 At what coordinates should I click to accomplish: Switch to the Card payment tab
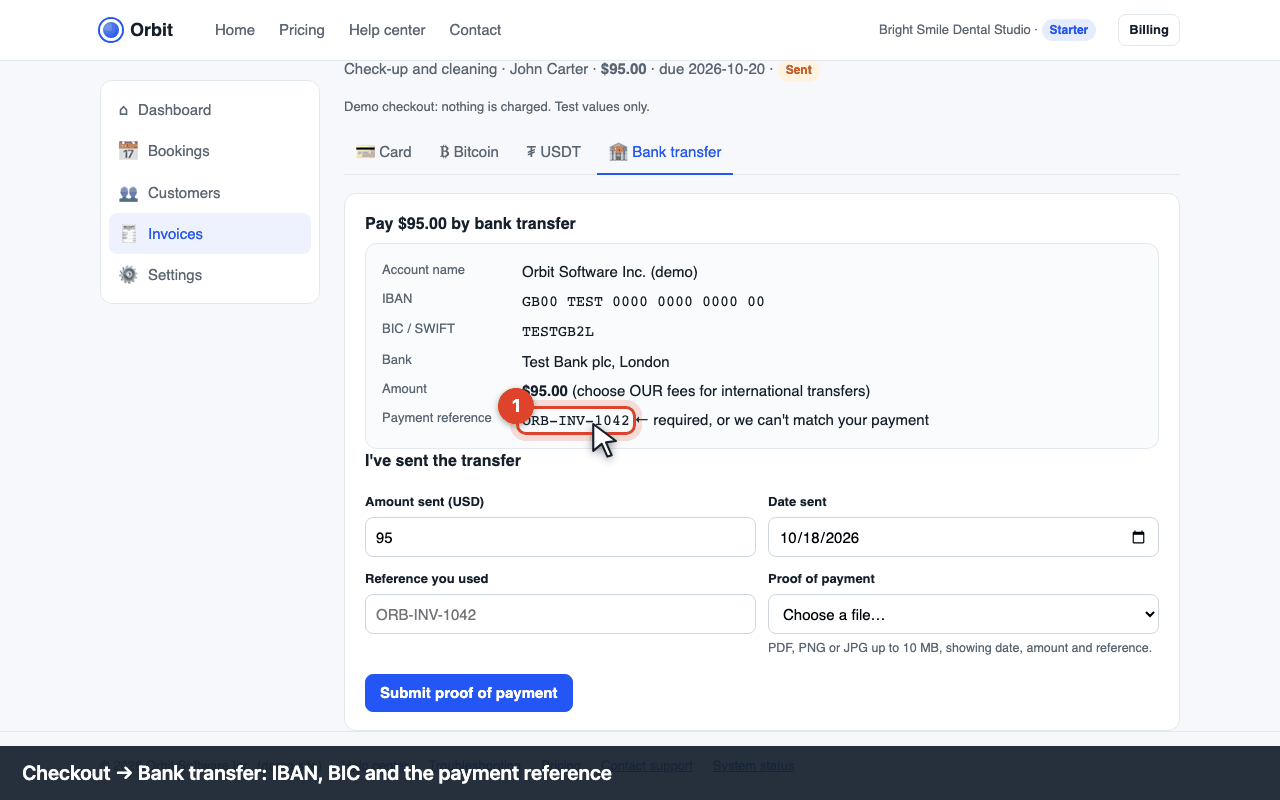384,152
